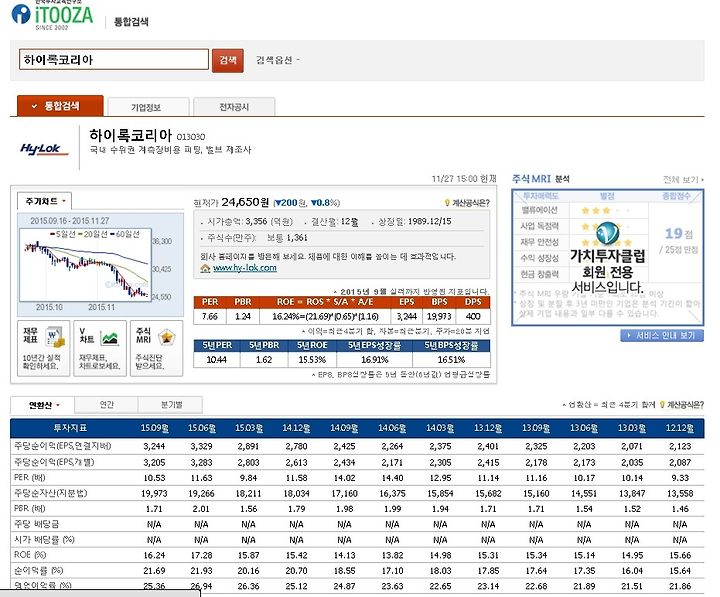Select the 통합검색 tab
720x597 pixels.
(x=60, y=106)
